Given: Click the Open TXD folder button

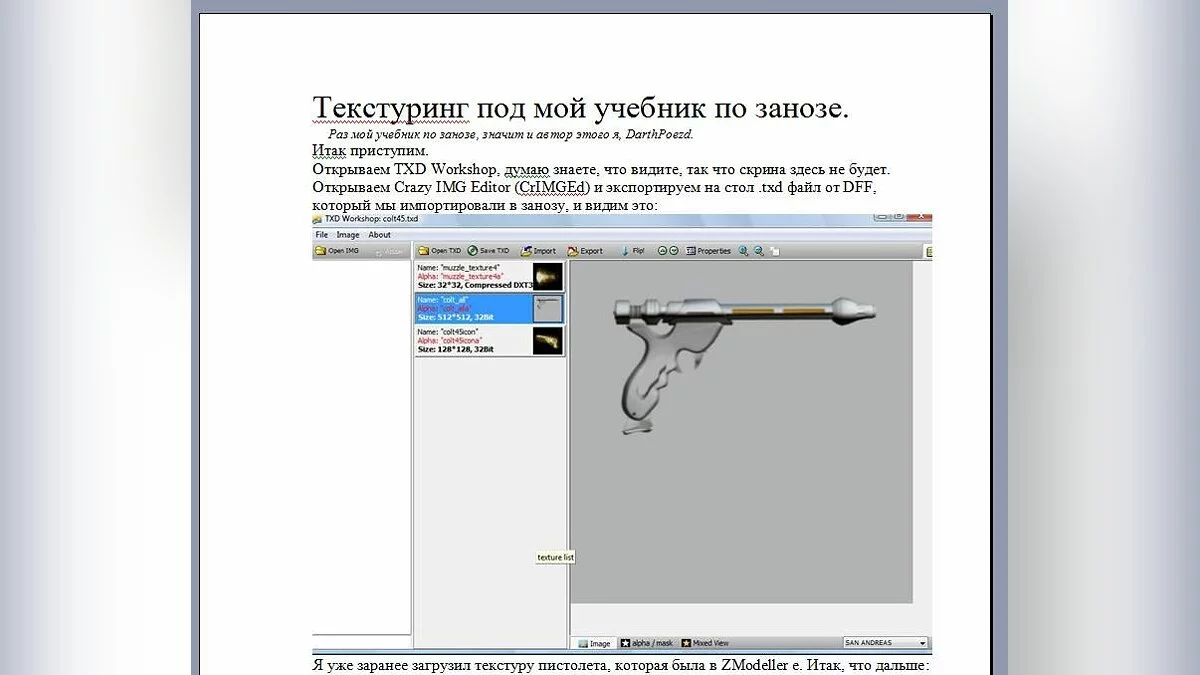Looking at the screenshot, I should (x=439, y=251).
